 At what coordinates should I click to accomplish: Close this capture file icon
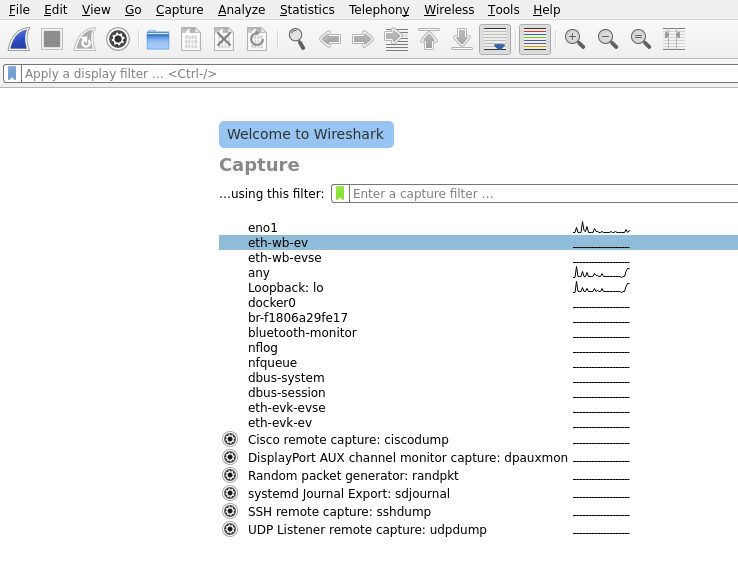click(x=224, y=39)
